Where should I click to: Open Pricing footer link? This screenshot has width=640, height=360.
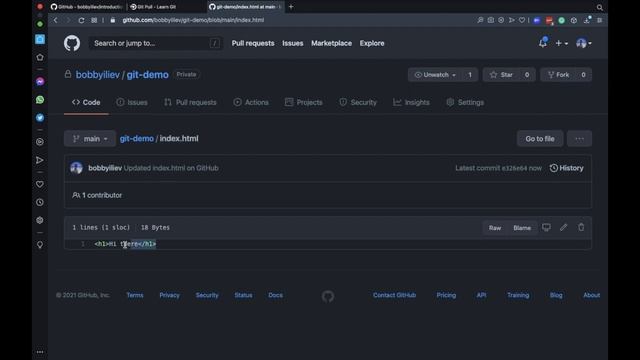pyautogui.click(x=446, y=295)
